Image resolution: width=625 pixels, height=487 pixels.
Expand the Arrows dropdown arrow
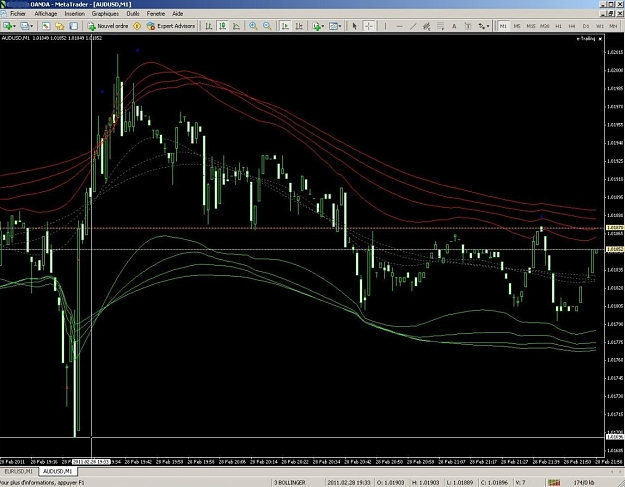pos(488,26)
